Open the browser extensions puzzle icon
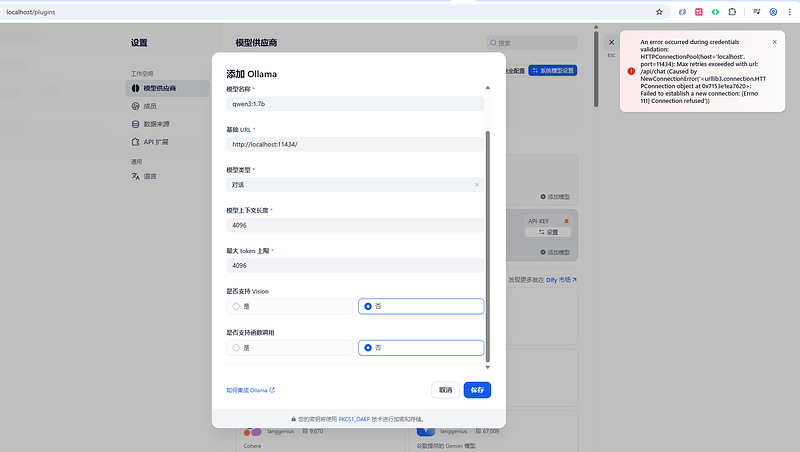This screenshot has width=800, height=452. [x=732, y=12]
